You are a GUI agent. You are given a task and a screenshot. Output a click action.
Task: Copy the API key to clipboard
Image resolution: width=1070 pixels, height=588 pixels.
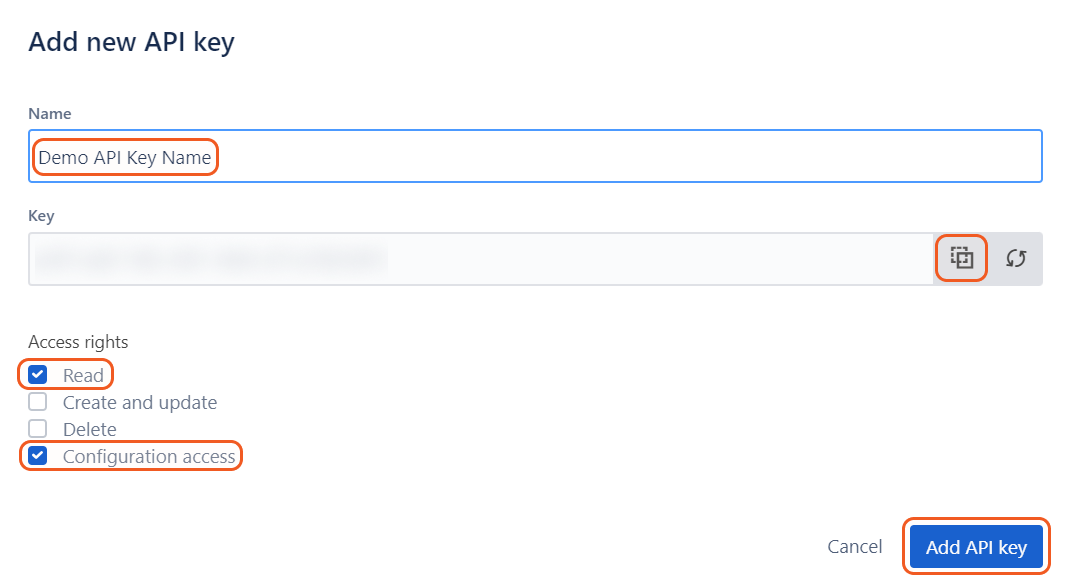click(x=961, y=258)
